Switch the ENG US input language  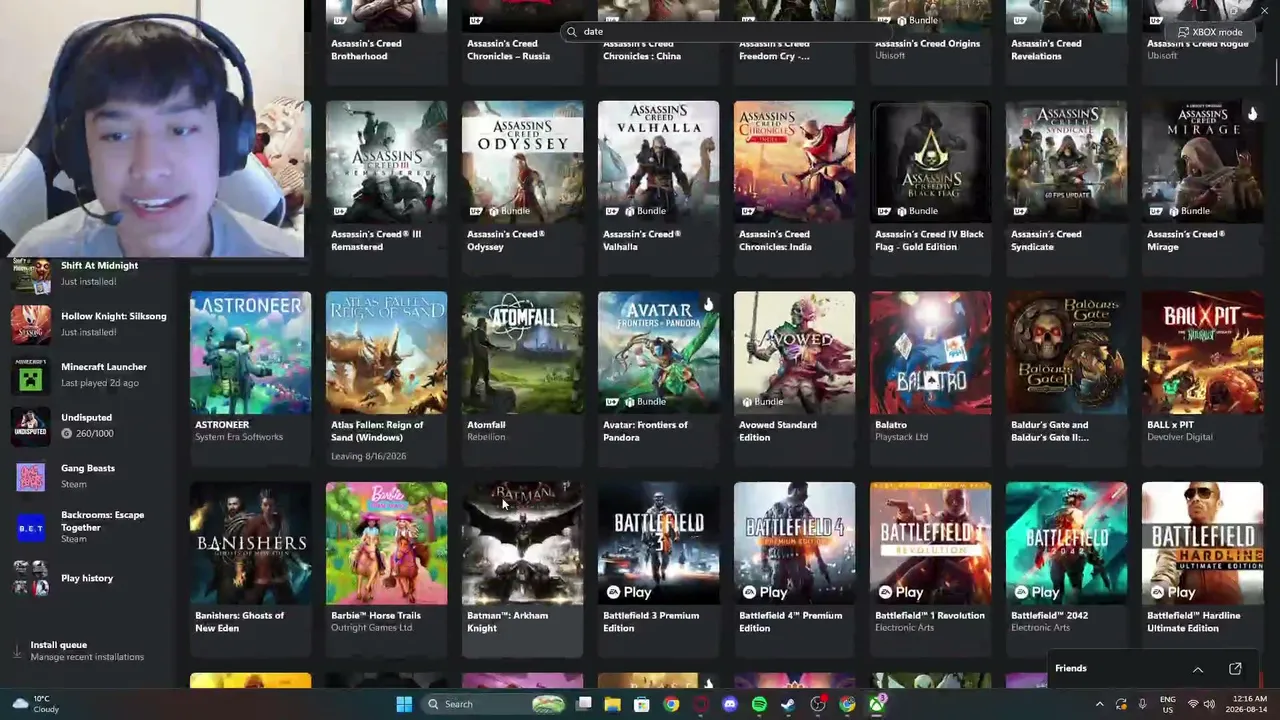point(1167,704)
